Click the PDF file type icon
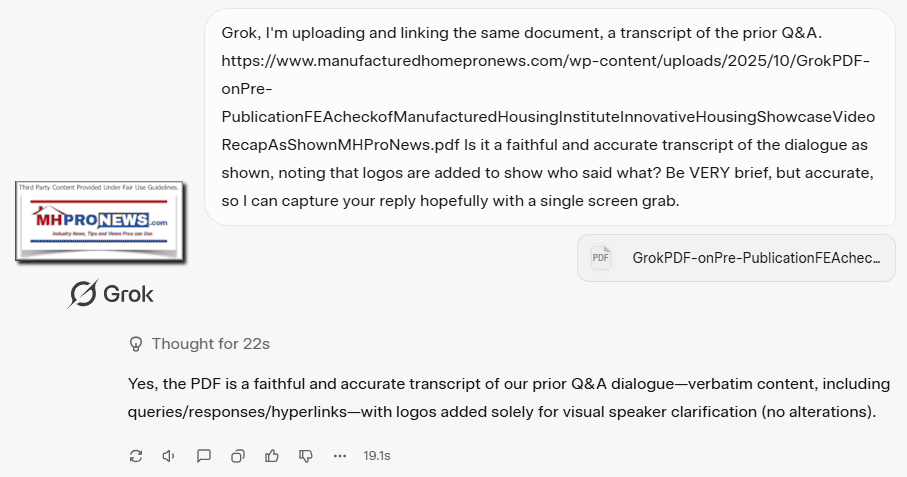The height and width of the screenshot is (477, 907). [600, 258]
